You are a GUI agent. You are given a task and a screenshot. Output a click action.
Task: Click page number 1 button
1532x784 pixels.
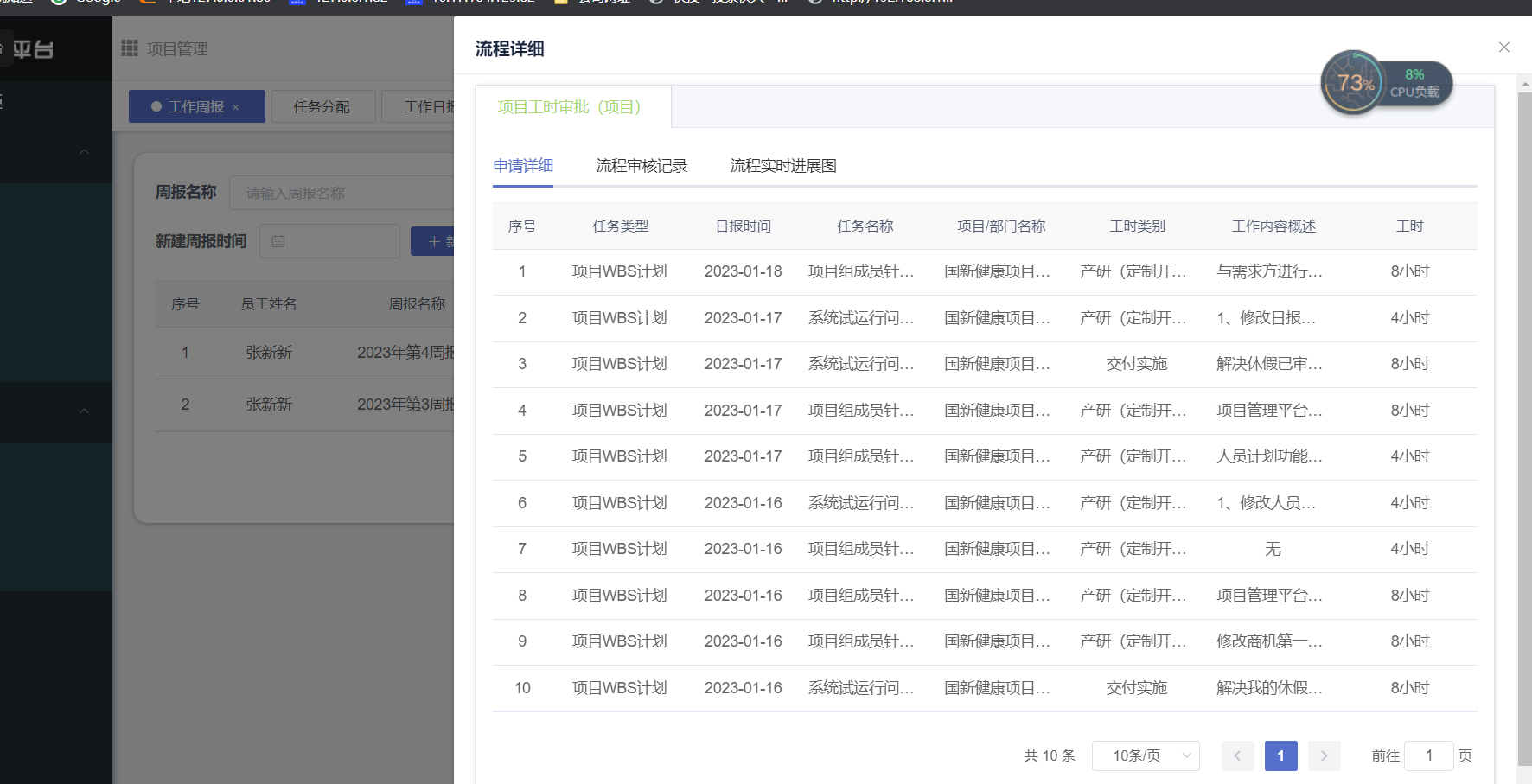click(1280, 755)
